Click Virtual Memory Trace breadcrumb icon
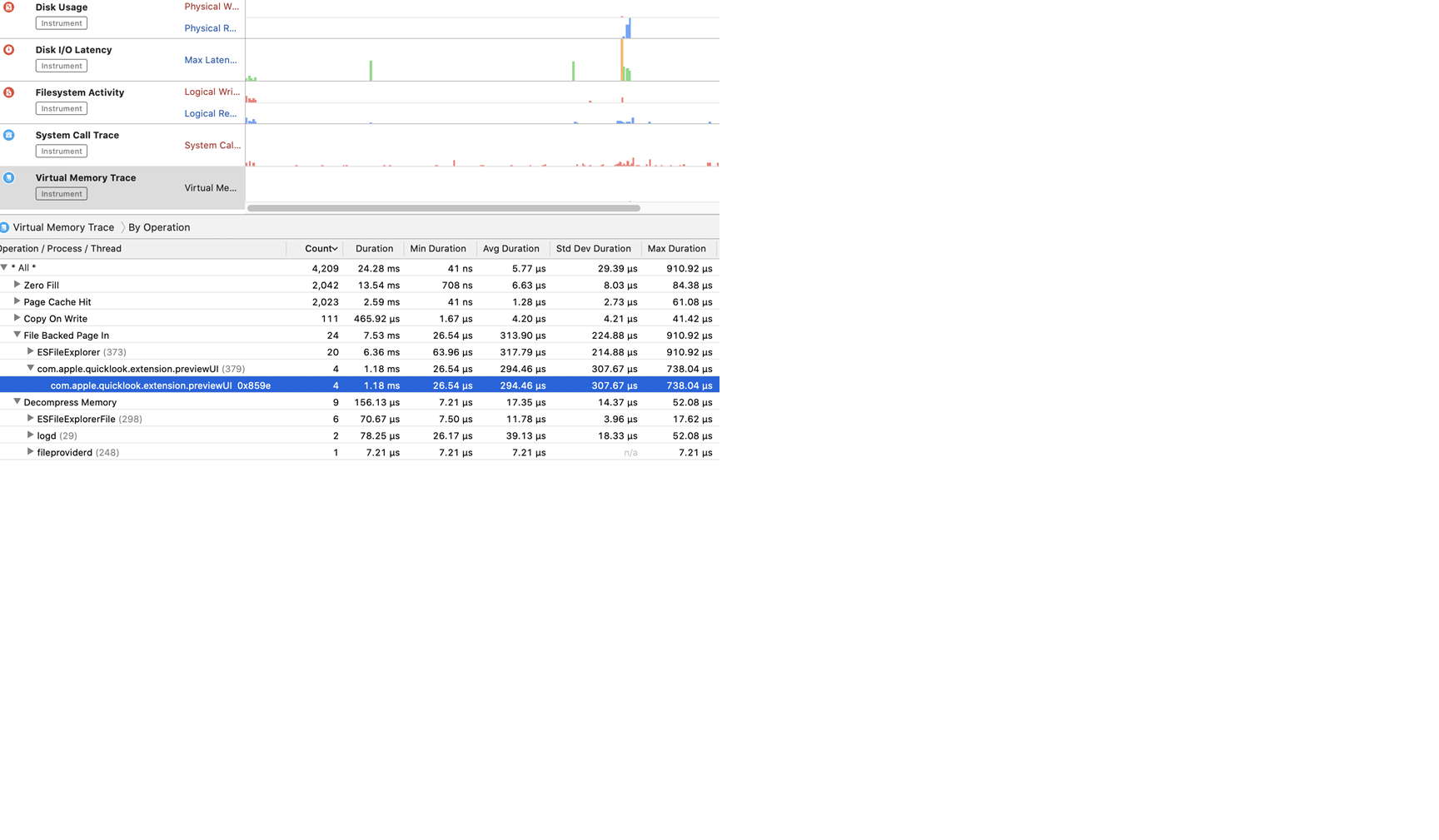1439x840 pixels. pyautogui.click(x=5, y=227)
